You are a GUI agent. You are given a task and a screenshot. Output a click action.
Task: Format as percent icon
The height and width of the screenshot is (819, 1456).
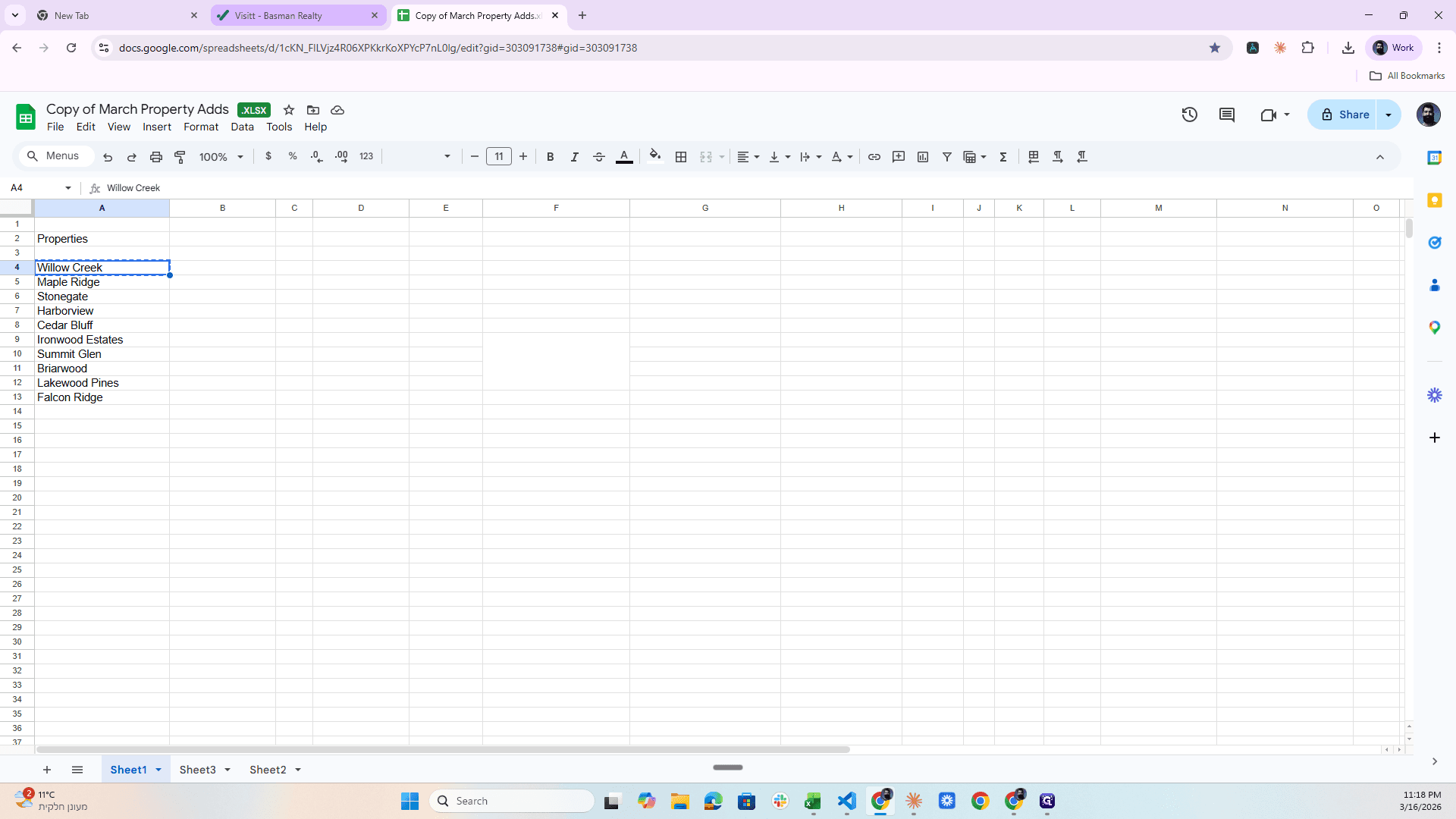coord(293,156)
